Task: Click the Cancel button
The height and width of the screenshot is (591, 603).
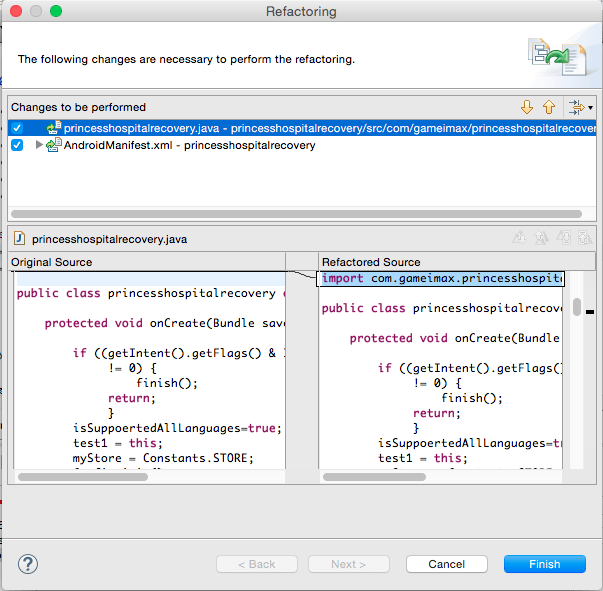Action: 446,564
